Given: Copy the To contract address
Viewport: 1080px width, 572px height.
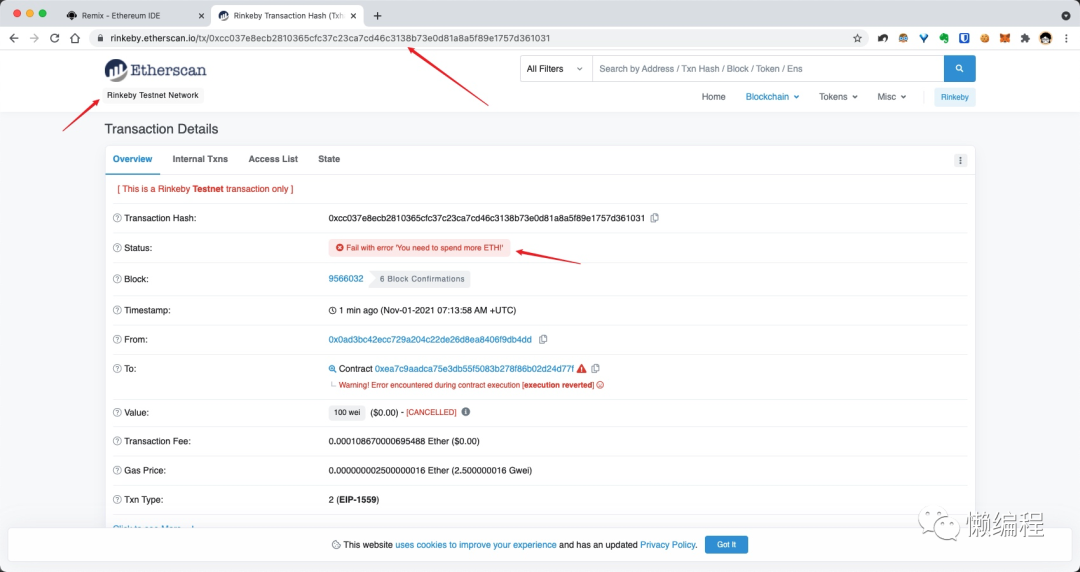Looking at the screenshot, I should click(595, 369).
